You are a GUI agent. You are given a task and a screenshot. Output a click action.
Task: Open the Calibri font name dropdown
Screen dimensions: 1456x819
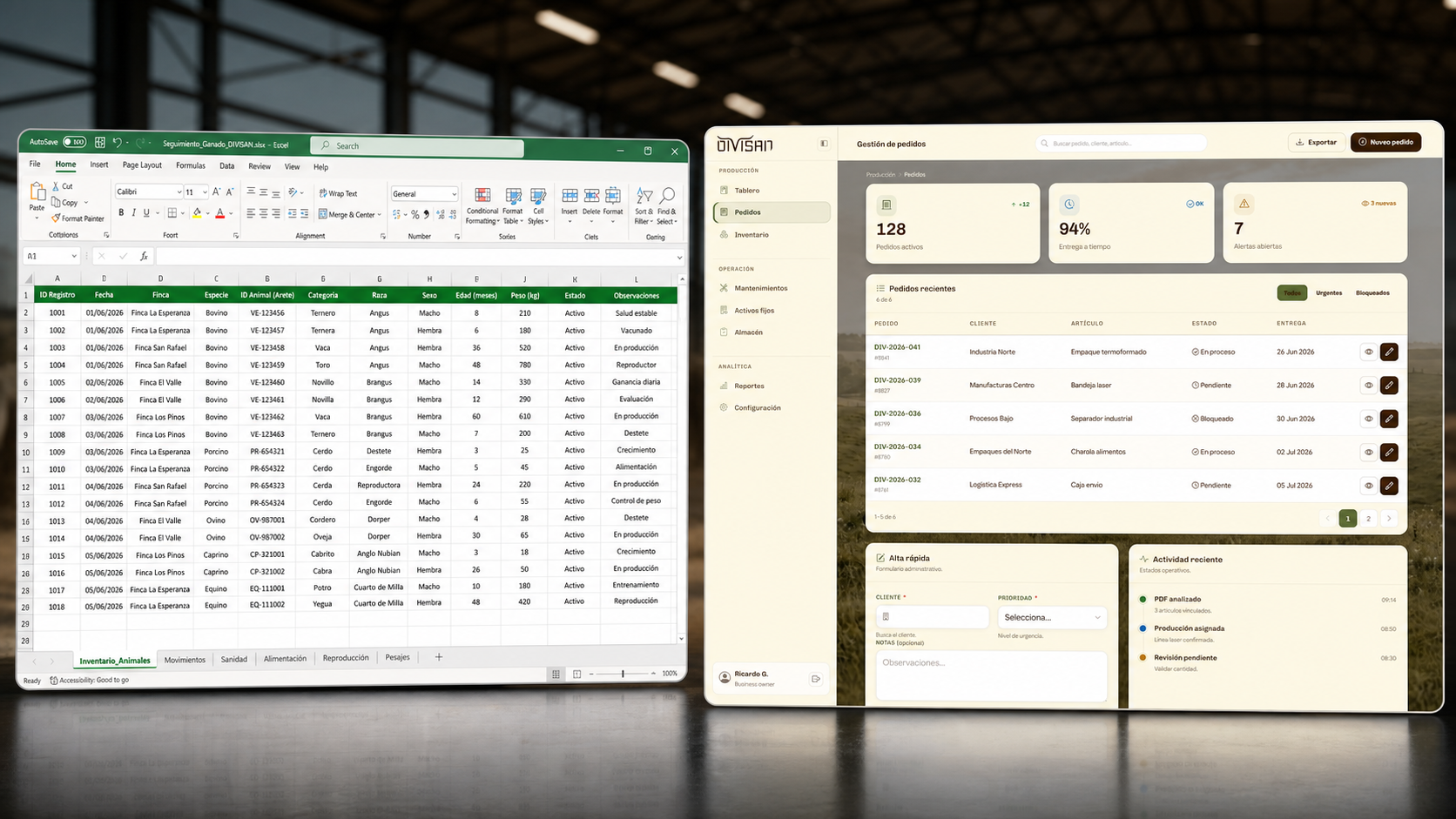pyautogui.click(x=149, y=191)
